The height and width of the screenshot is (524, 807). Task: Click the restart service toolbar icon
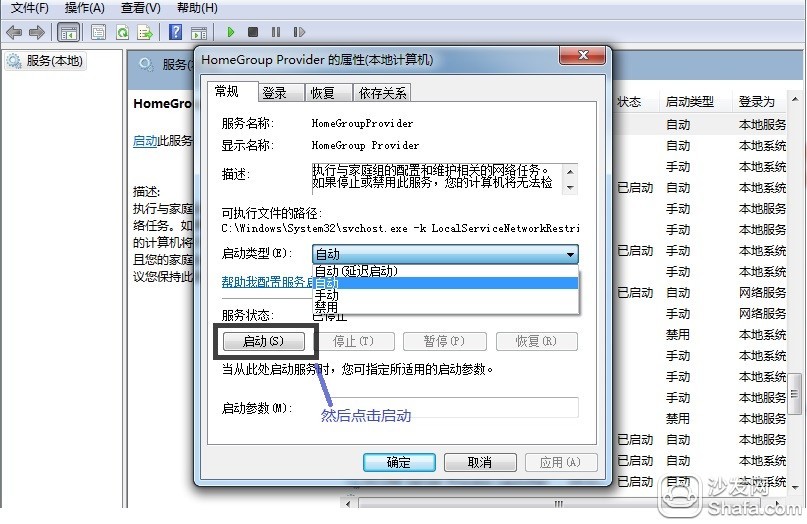coord(299,32)
